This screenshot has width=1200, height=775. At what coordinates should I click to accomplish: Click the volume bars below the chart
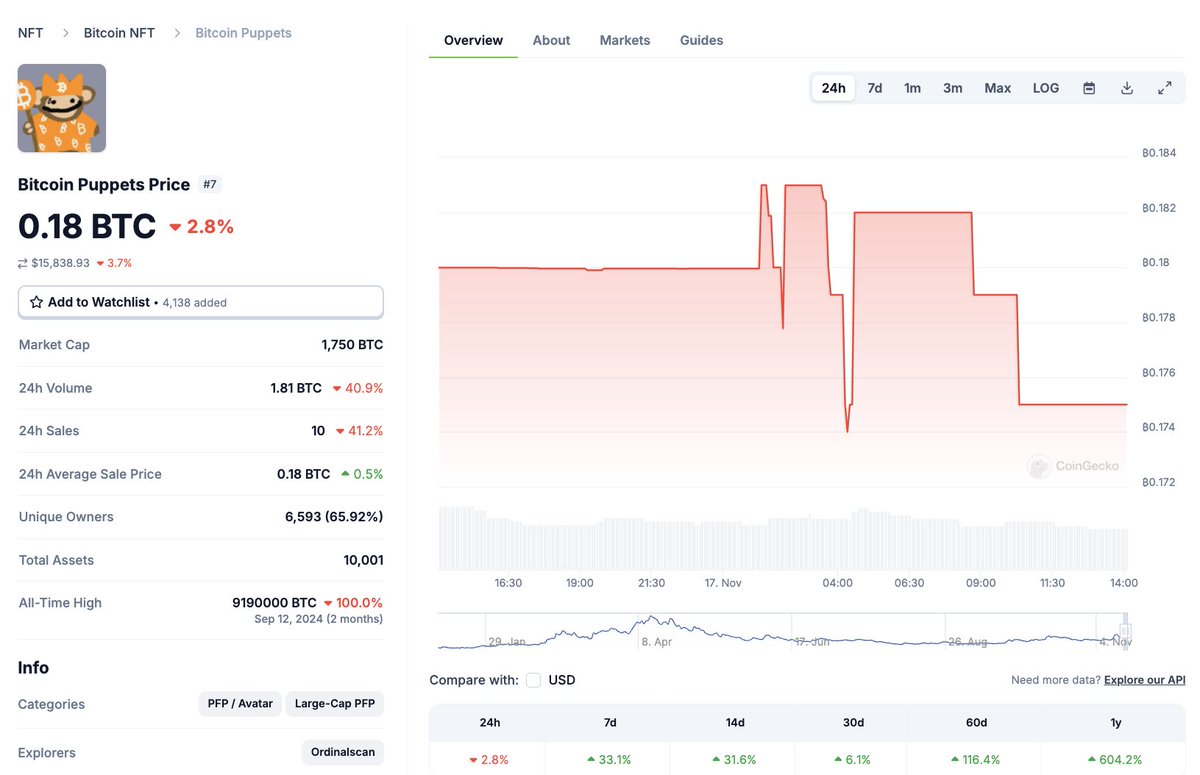point(783,538)
